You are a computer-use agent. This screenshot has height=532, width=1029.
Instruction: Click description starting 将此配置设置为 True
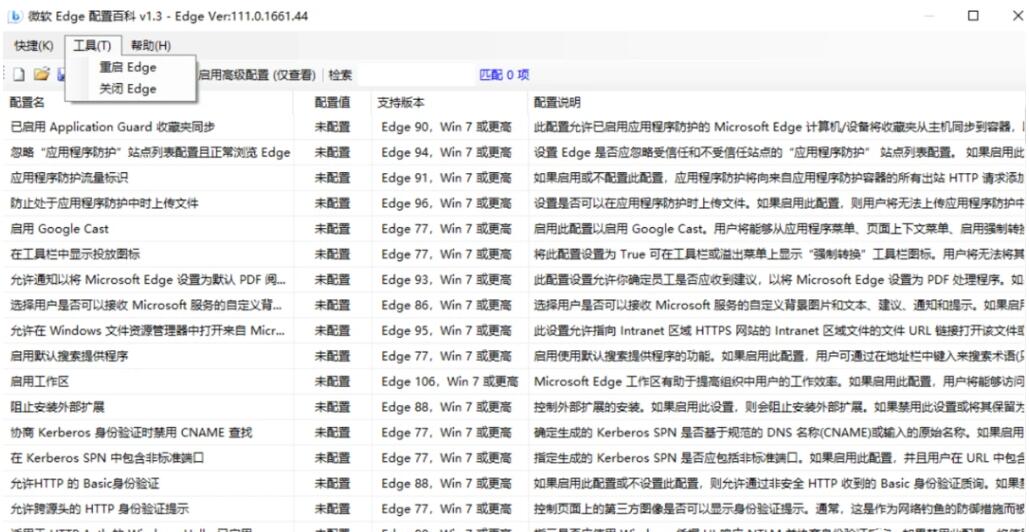(779, 255)
